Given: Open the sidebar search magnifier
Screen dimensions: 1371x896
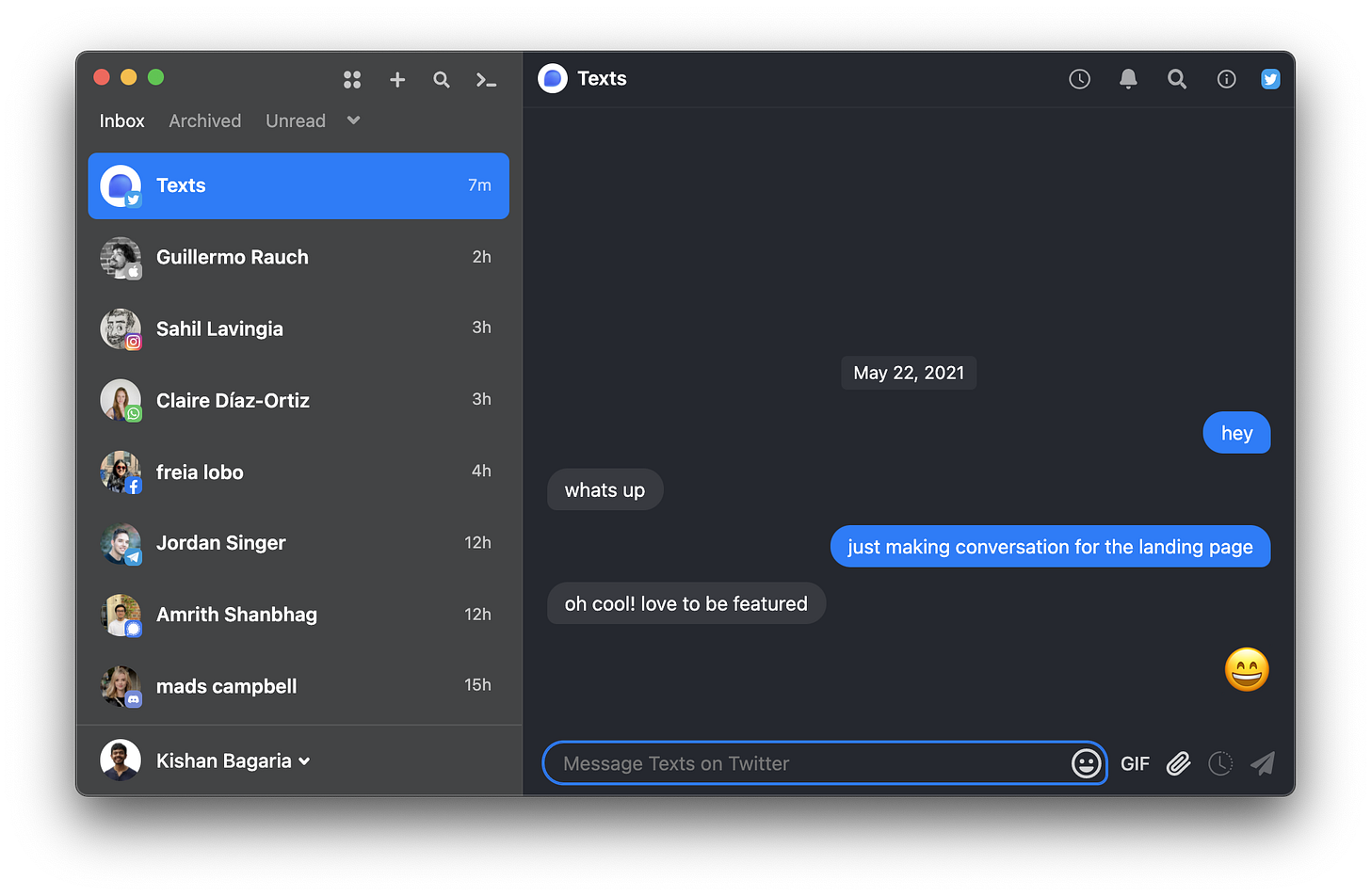Looking at the screenshot, I should coord(441,80).
